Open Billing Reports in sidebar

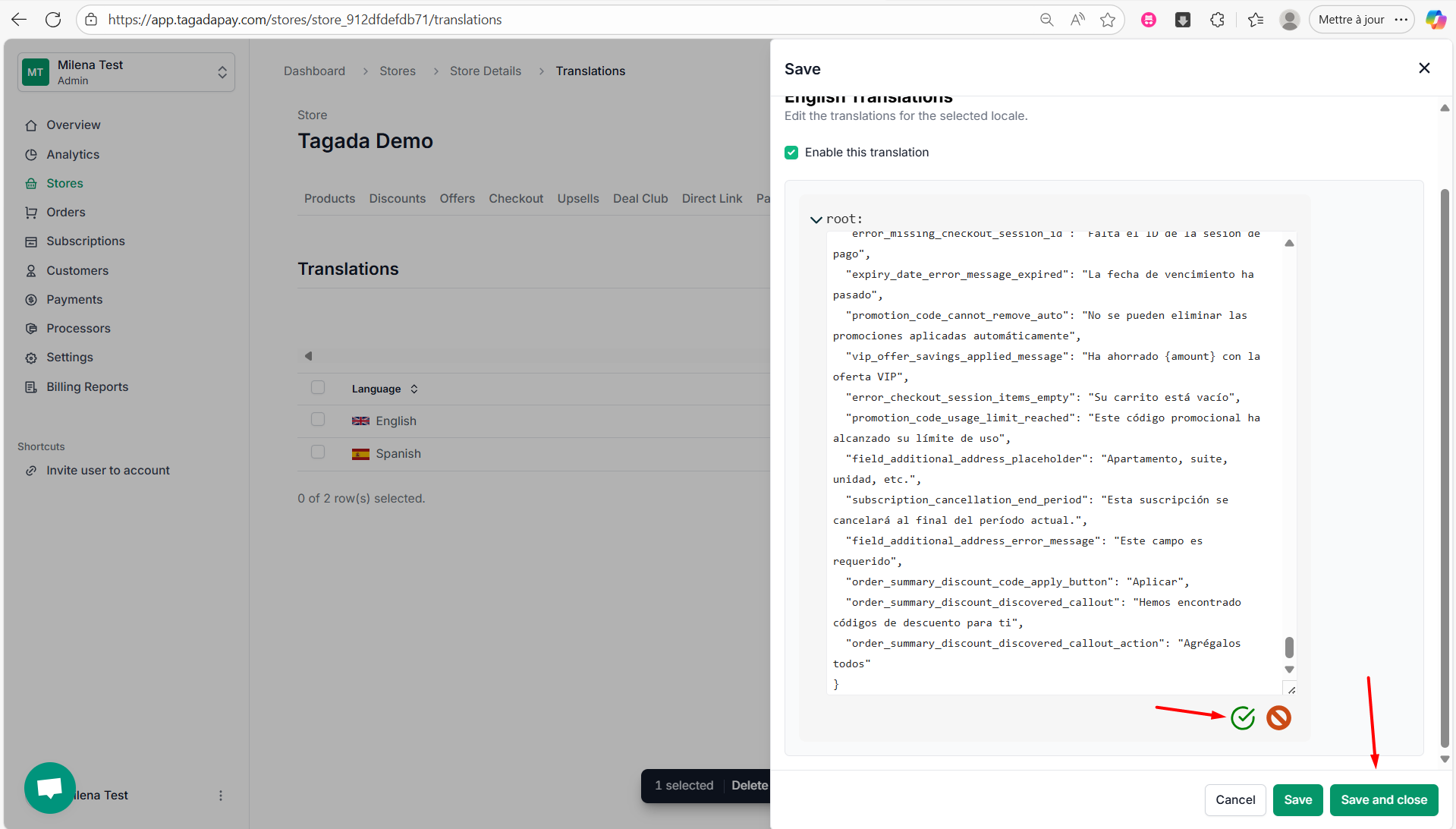[x=87, y=386]
